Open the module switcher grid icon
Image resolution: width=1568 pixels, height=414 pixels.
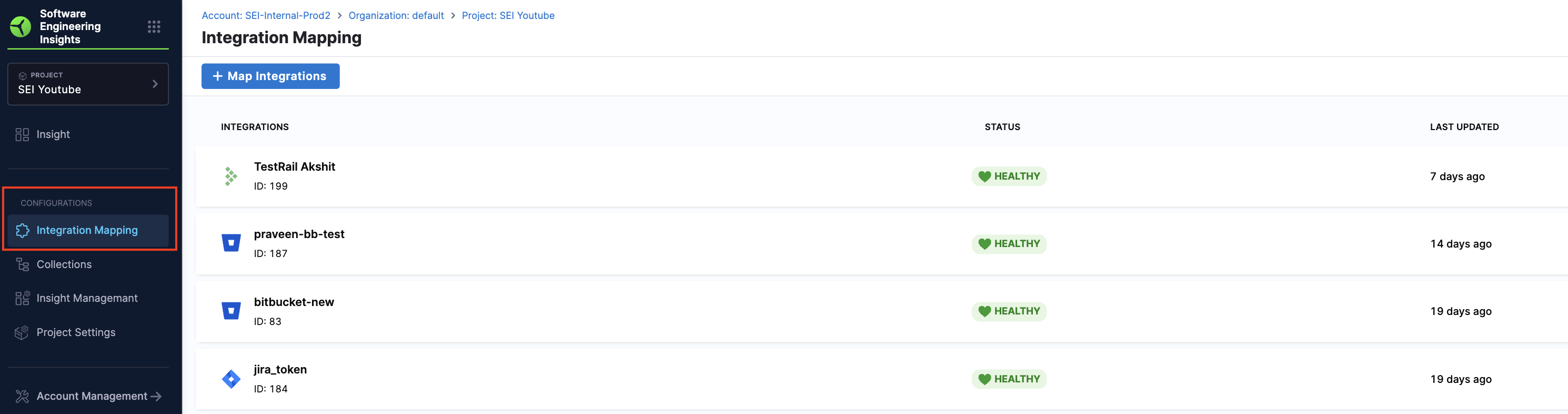click(154, 27)
